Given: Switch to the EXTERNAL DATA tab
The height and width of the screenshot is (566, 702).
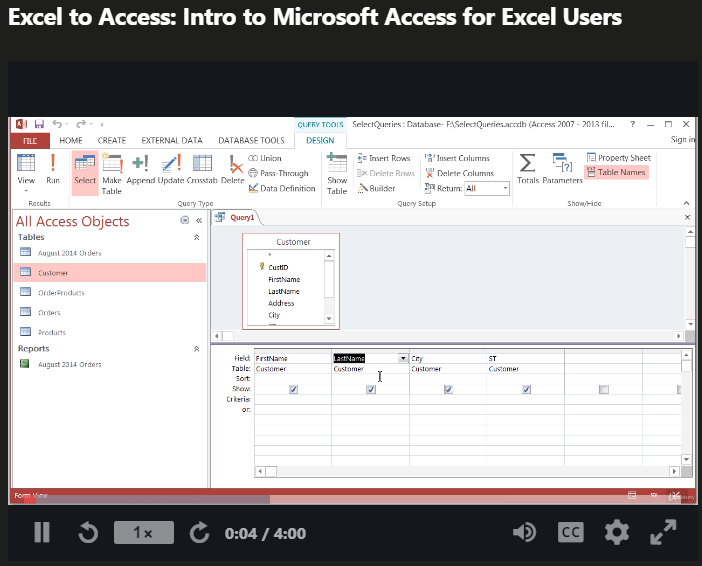Looking at the screenshot, I should point(172,141).
